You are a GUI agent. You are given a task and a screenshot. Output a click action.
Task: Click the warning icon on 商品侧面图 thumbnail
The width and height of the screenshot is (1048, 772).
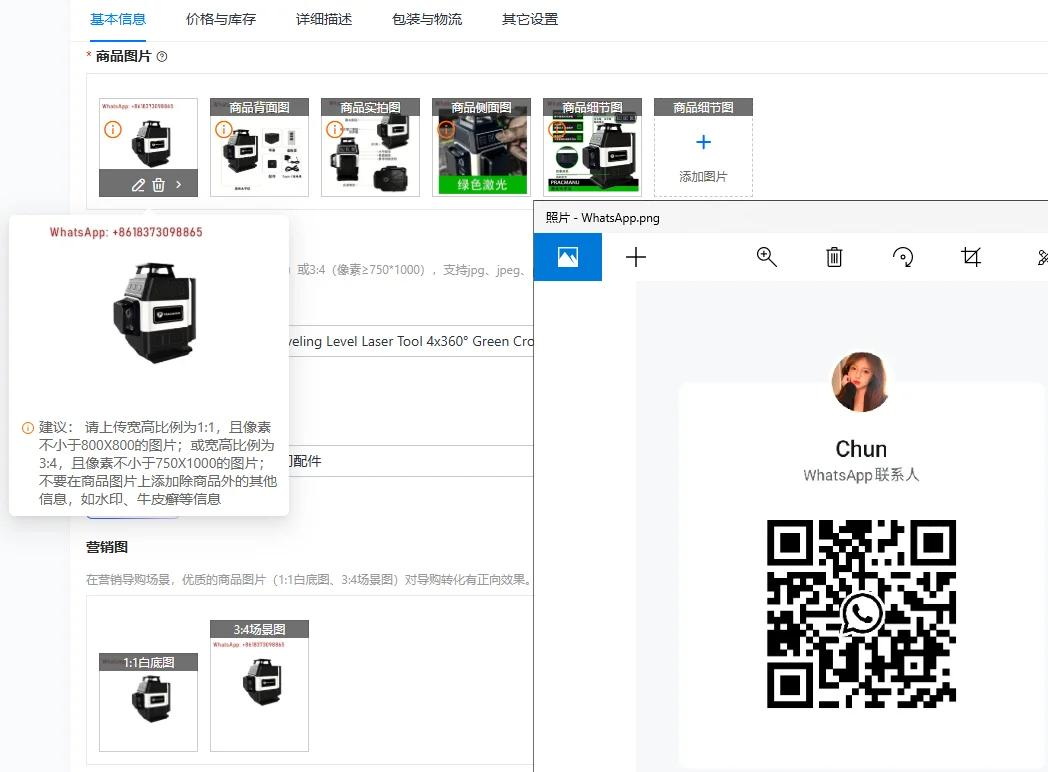point(446,129)
